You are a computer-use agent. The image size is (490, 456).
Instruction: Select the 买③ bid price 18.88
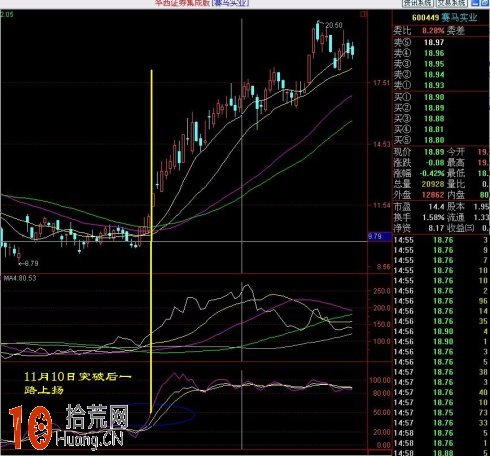(434, 118)
